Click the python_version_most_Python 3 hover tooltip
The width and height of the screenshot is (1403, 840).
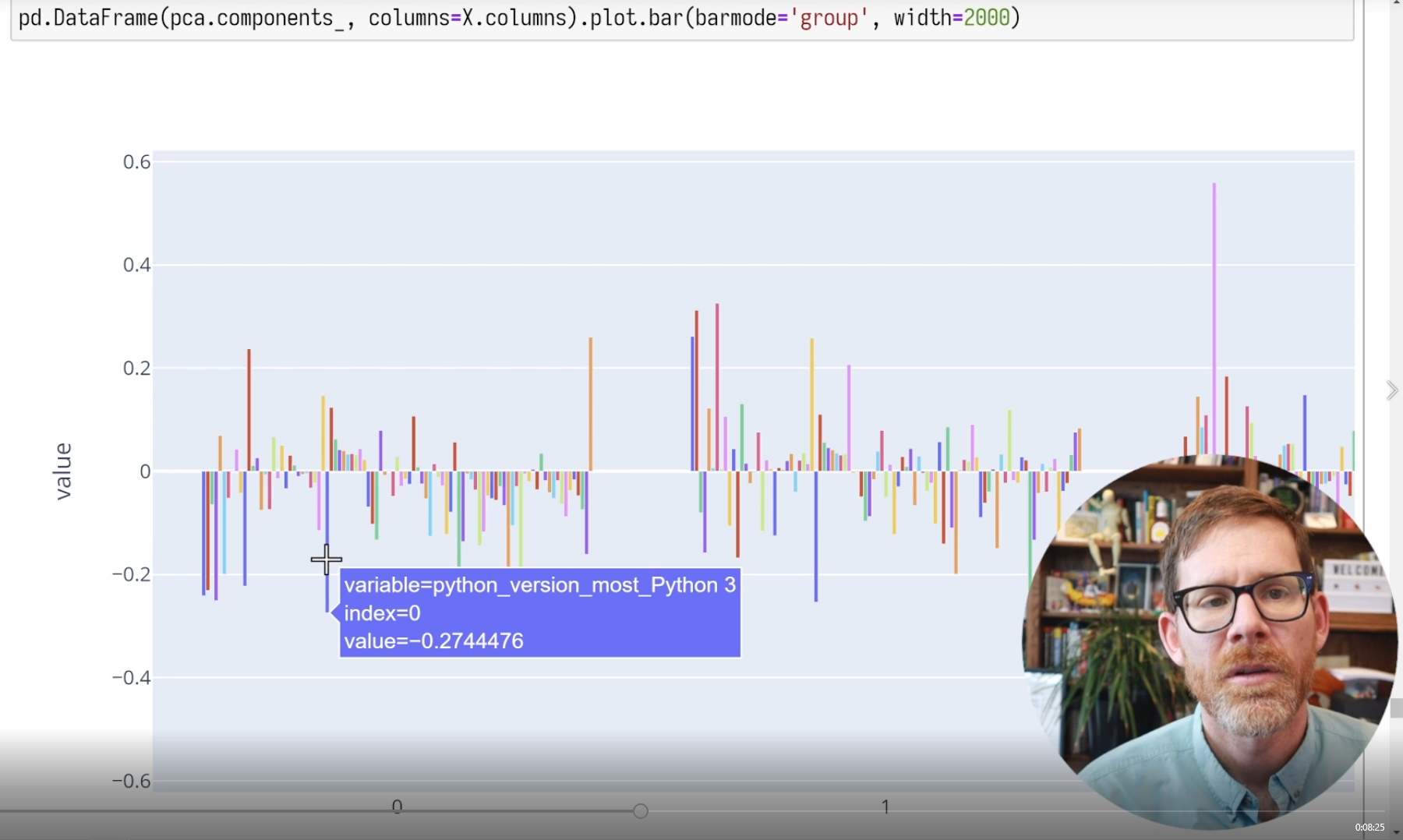539,613
